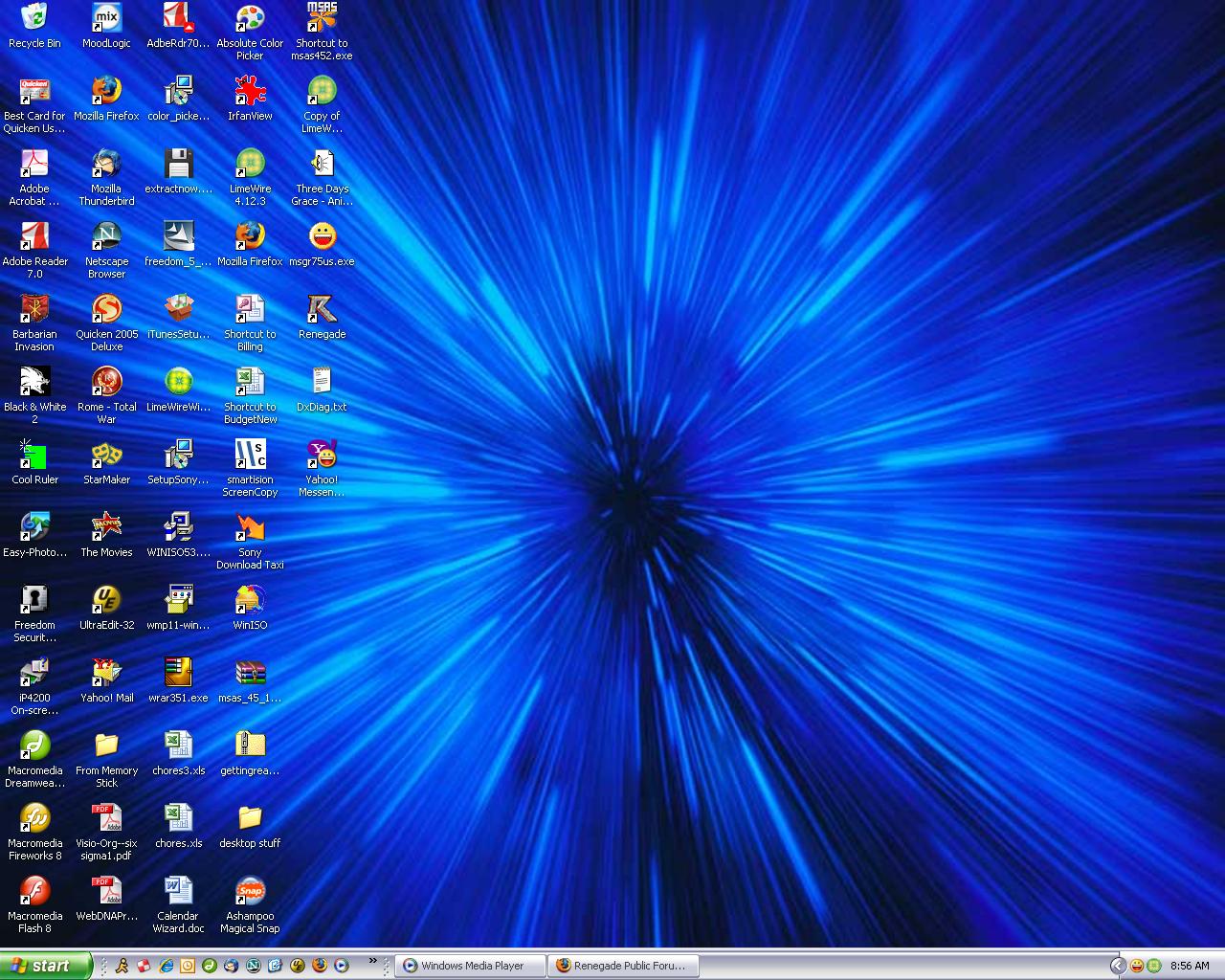Select the Renegade game icon
Image resolution: width=1225 pixels, height=980 pixels.
point(322,310)
